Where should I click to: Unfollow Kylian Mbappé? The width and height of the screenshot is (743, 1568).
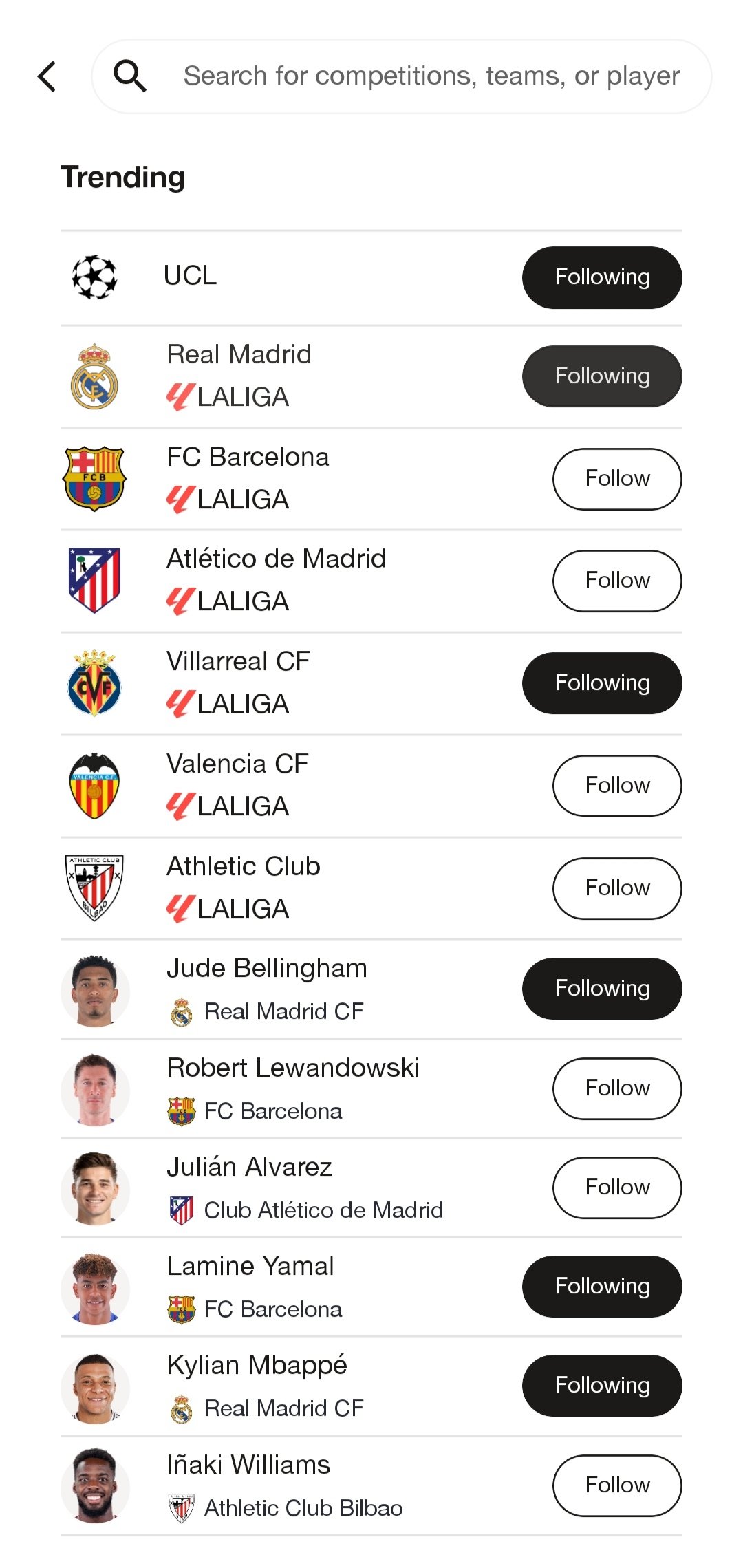point(602,1386)
